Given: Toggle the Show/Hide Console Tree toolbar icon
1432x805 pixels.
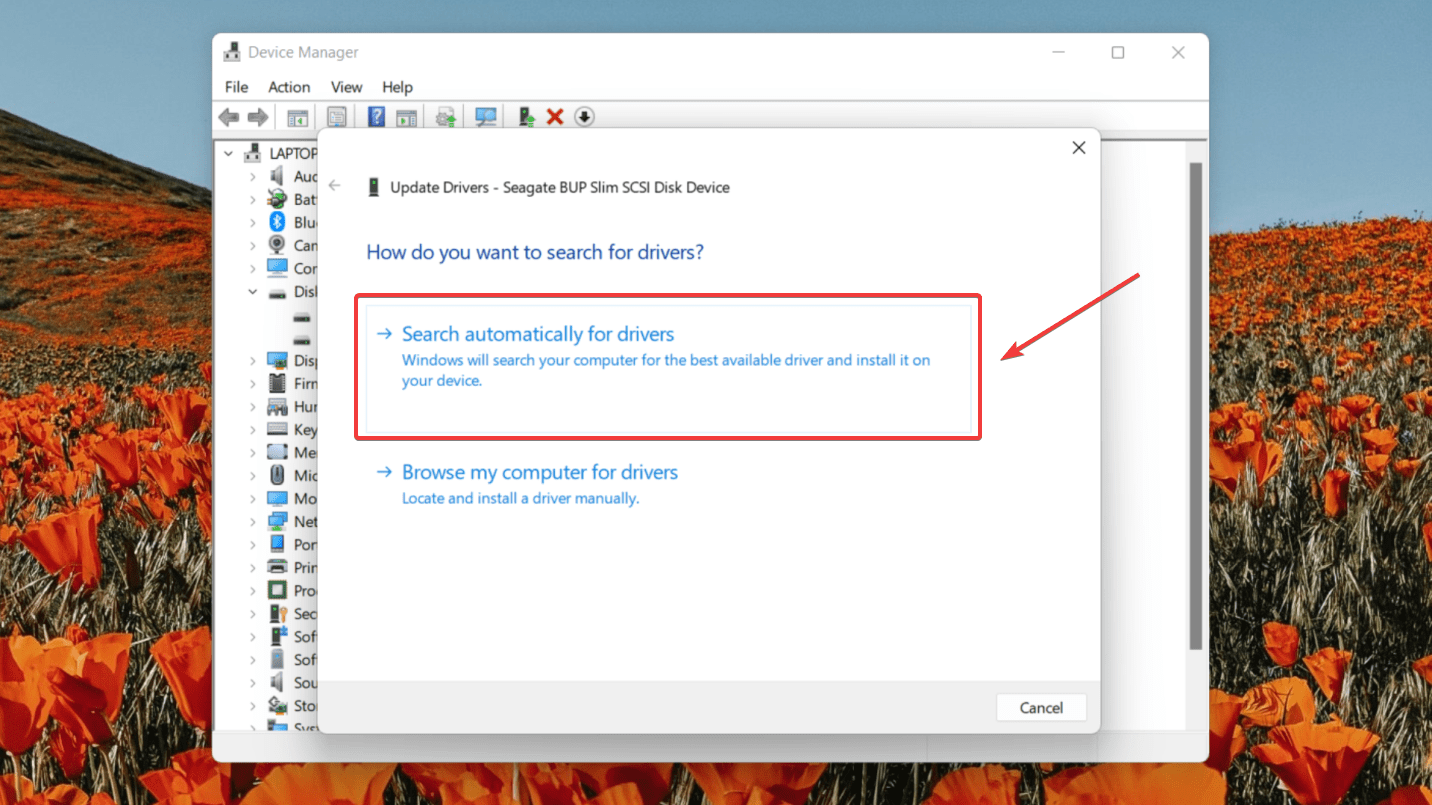Looking at the screenshot, I should point(298,117).
